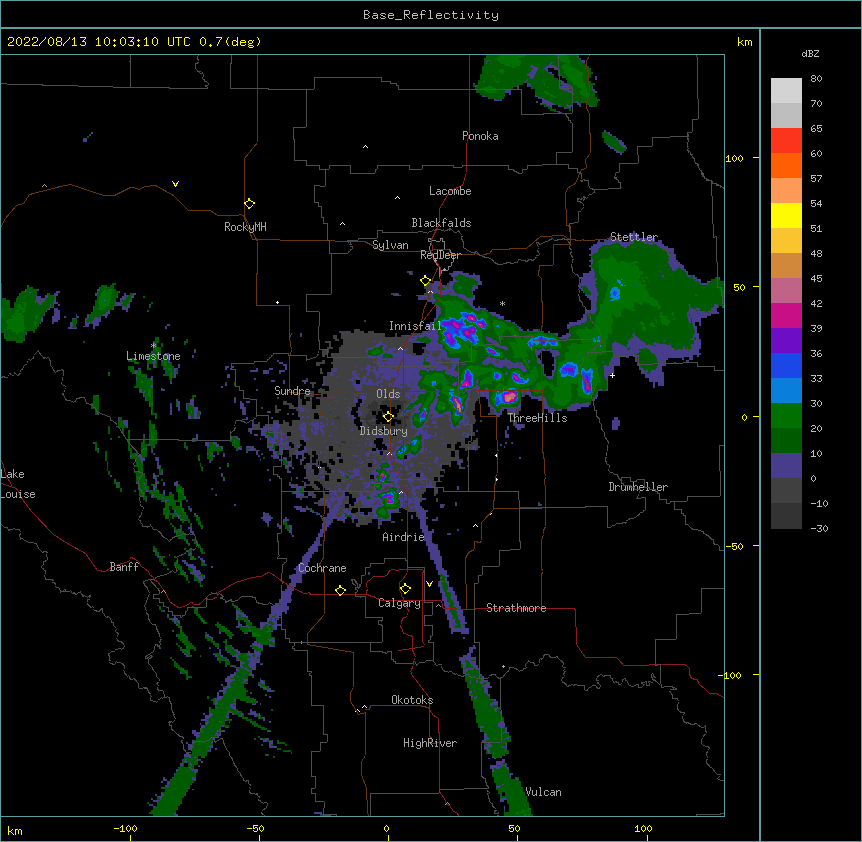862x842 pixels.
Task: Click the yellow V marker east of Calgary
Action: [429, 584]
